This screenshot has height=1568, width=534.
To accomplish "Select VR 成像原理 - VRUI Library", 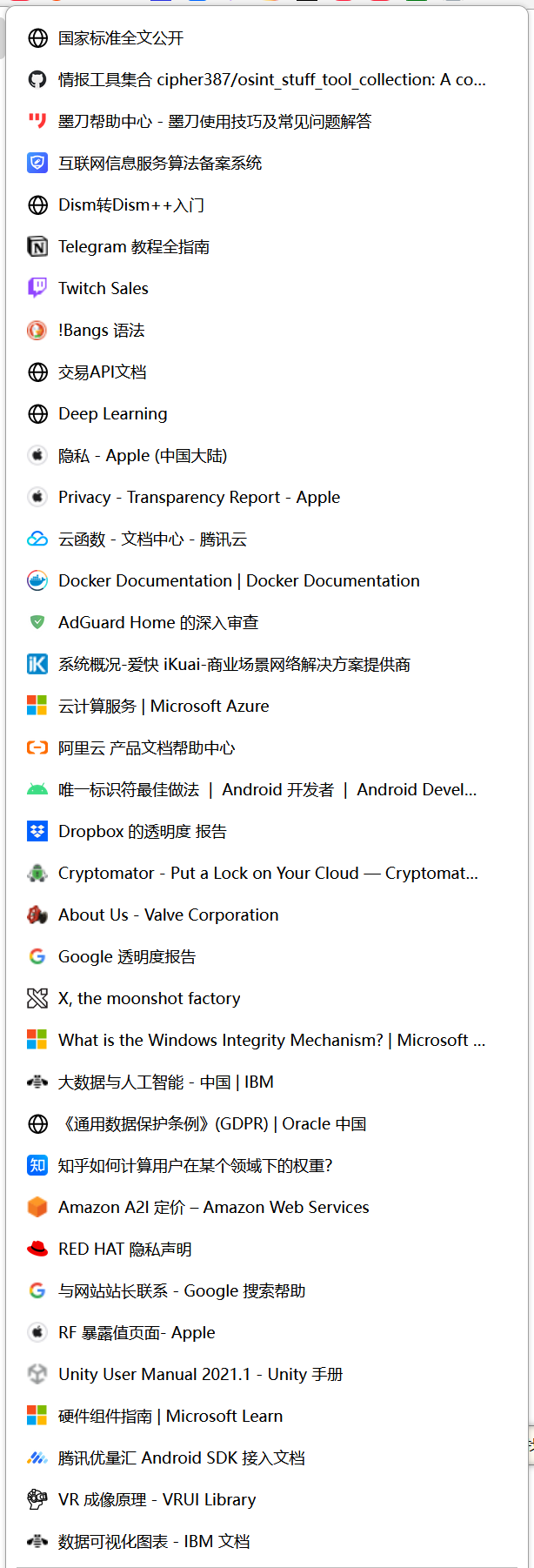I will [157, 1500].
